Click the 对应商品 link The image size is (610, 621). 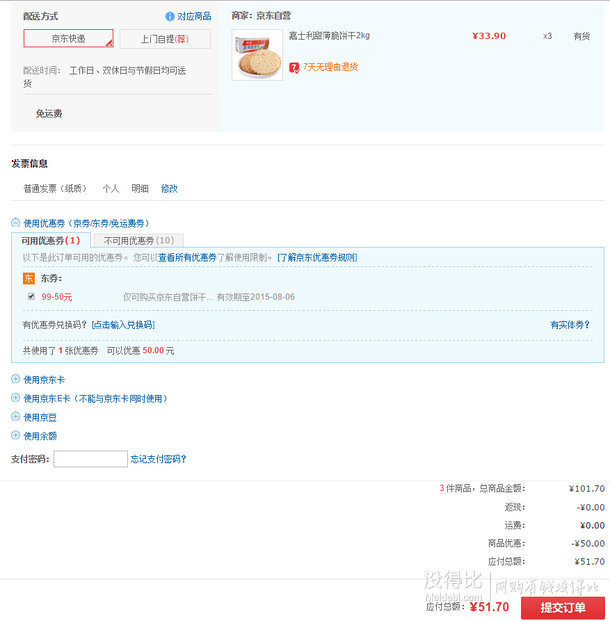coord(194,16)
